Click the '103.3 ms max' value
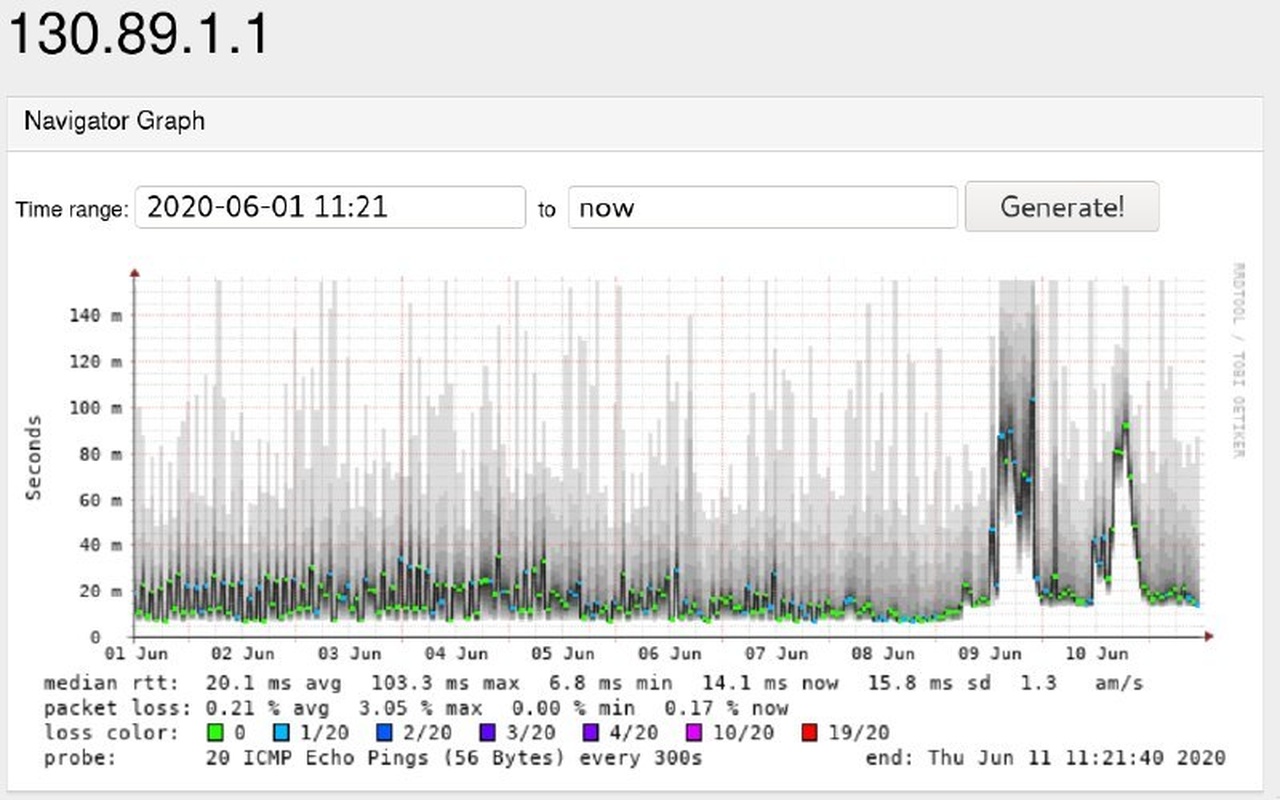Image resolution: width=1280 pixels, height=800 pixels. point(446,684)
